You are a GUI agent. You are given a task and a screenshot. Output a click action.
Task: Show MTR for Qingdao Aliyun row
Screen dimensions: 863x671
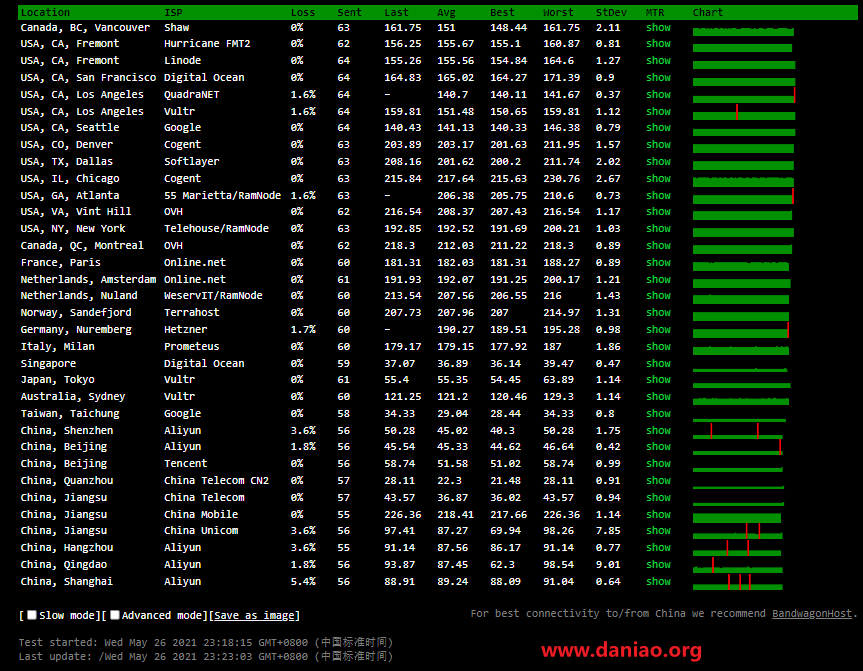click(658, 565)
